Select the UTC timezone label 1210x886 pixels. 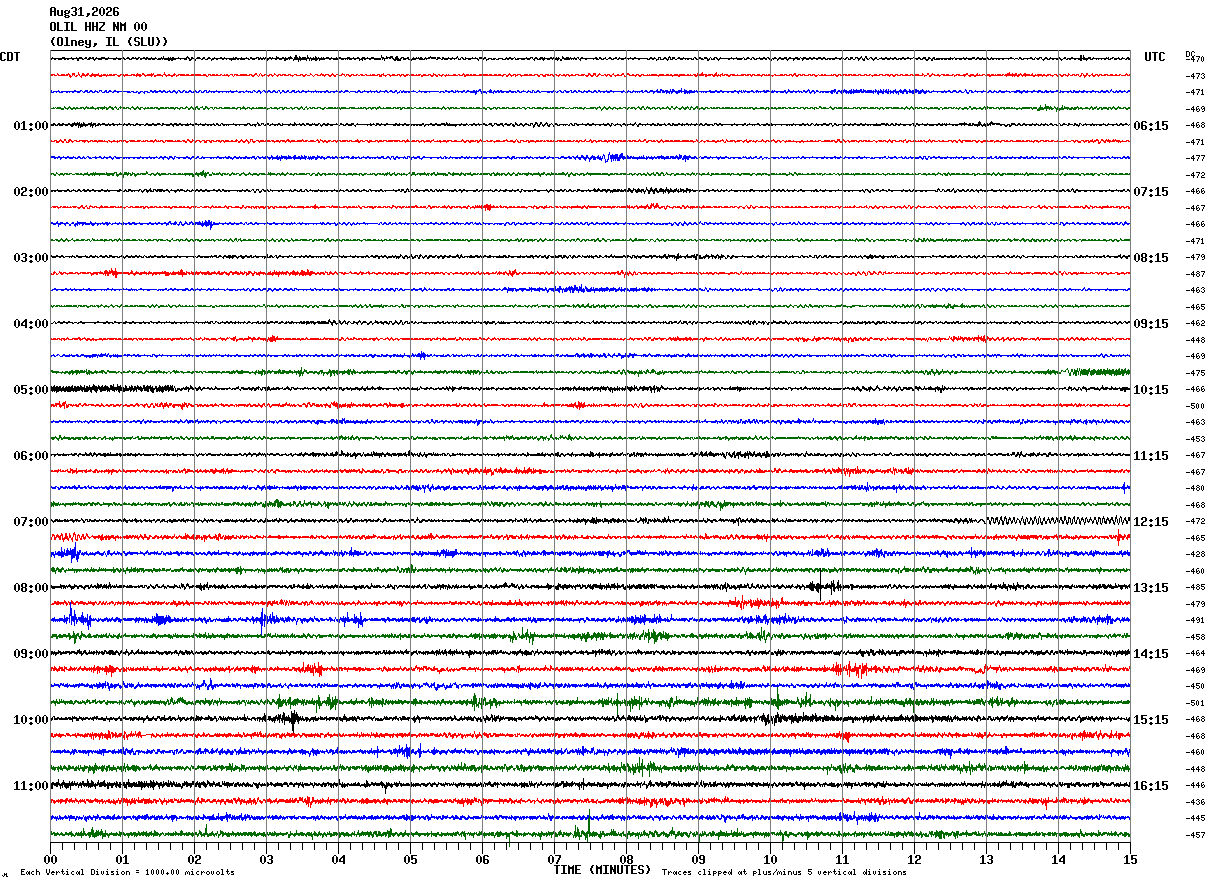[1154, 58]
